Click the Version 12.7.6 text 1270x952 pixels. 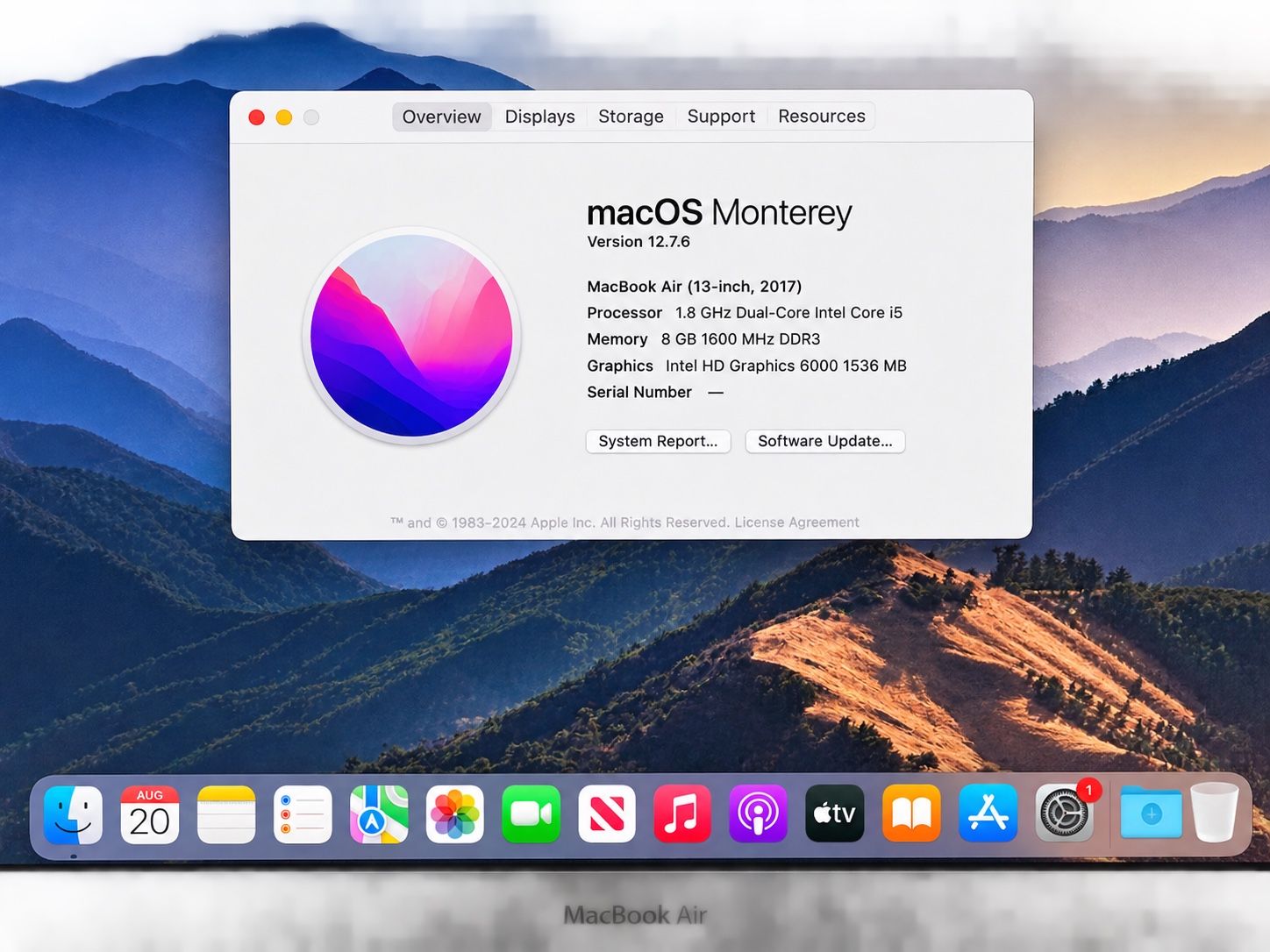[639, 242]
